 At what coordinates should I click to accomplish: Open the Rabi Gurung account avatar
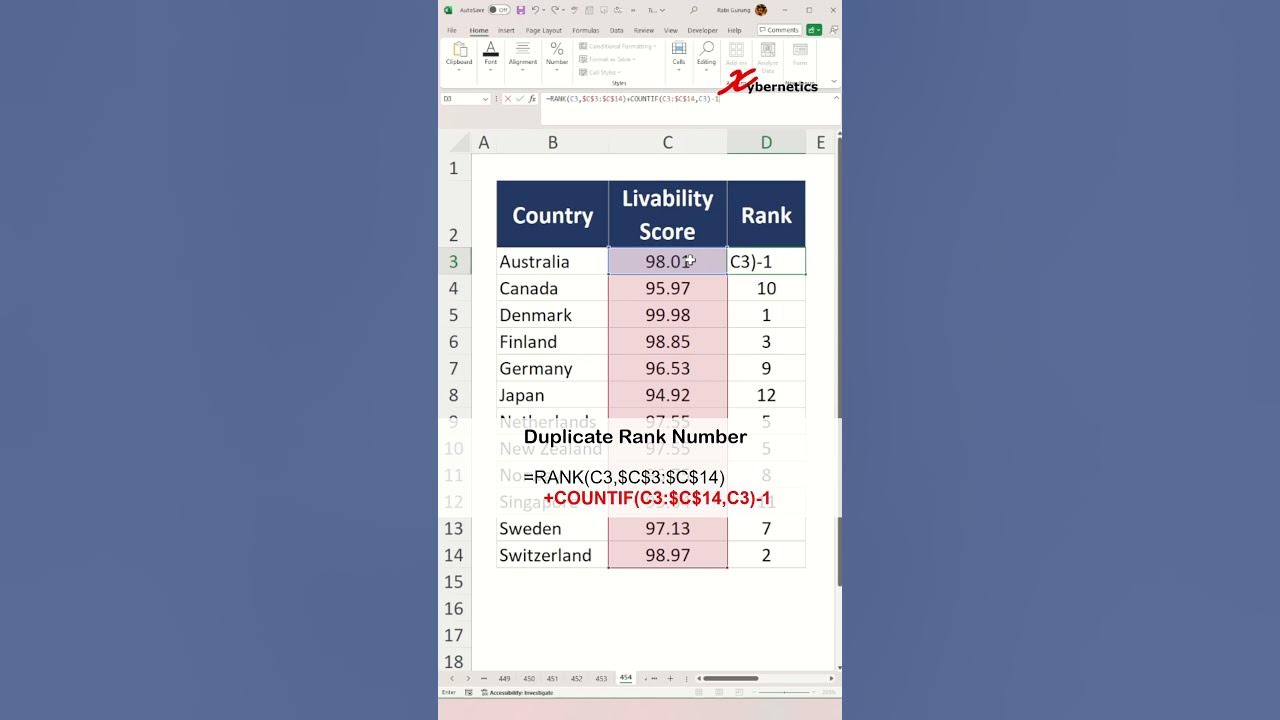pyautogui.click(x=761, y=10)
